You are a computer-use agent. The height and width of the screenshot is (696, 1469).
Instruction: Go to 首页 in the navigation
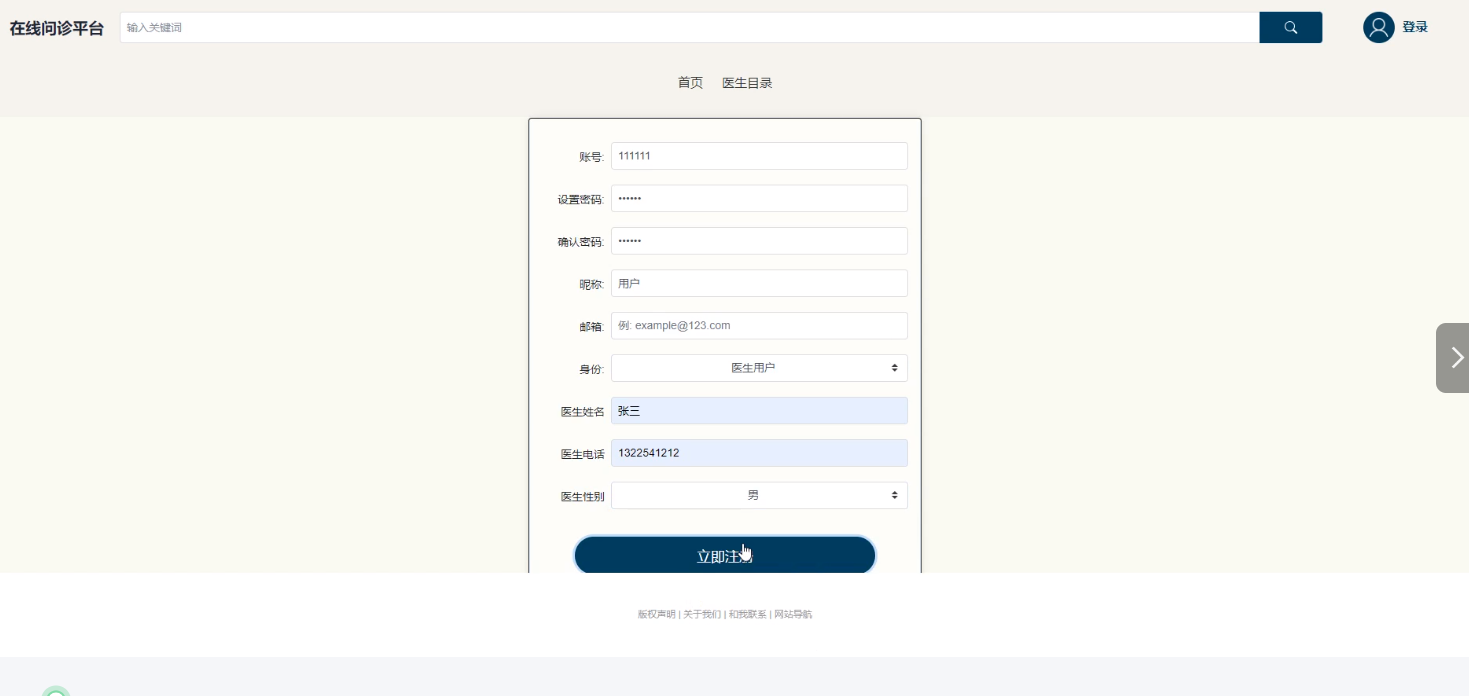[690, 83]
